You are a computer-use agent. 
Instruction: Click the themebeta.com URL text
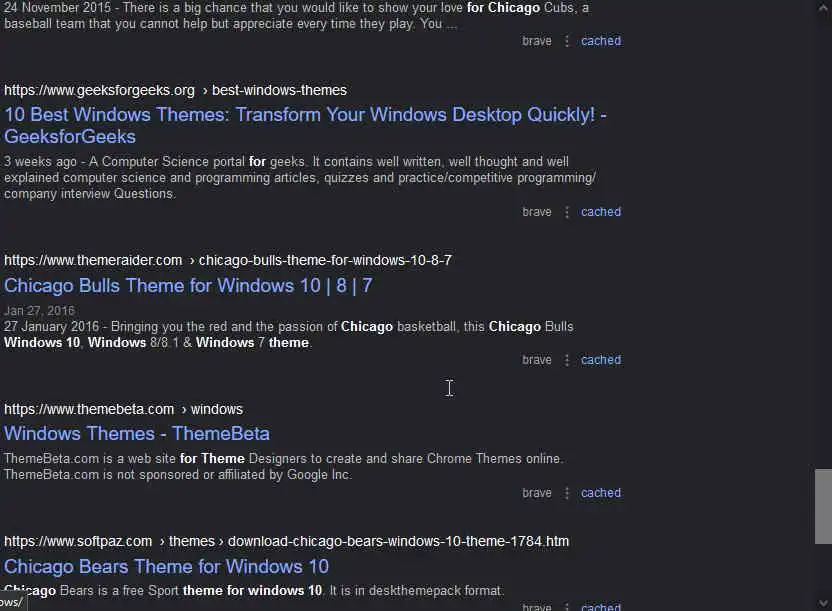click(x=89, y=409)
